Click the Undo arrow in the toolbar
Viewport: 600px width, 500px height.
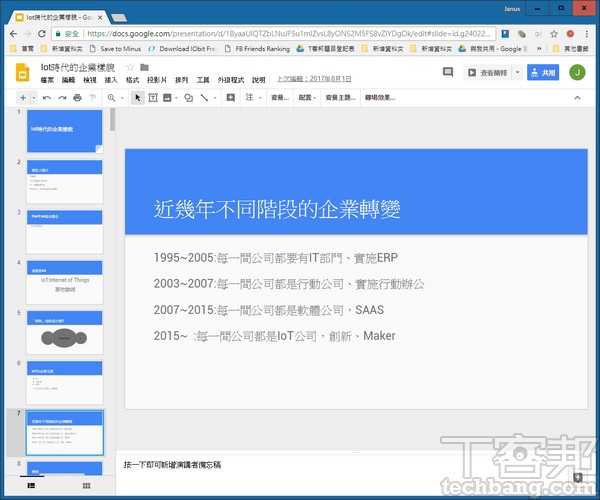coord(47,98)
